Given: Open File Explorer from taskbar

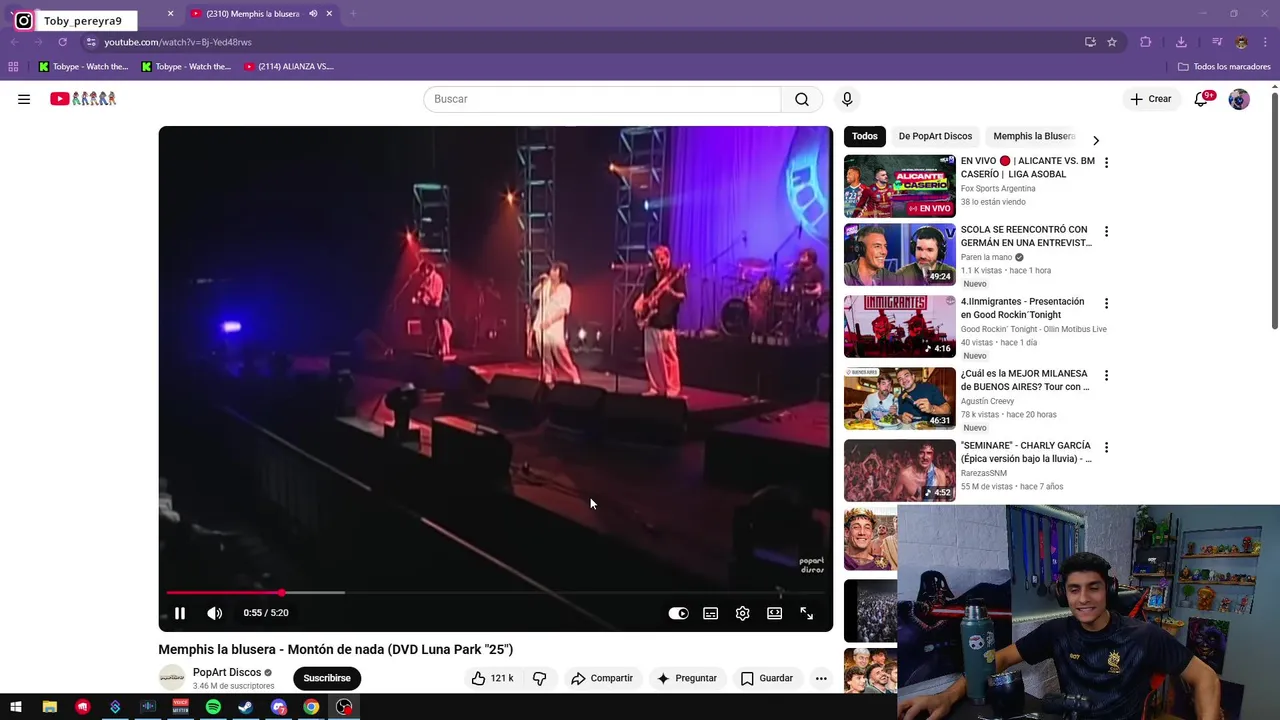Looking at the screenshot, I should coord(49,707).
